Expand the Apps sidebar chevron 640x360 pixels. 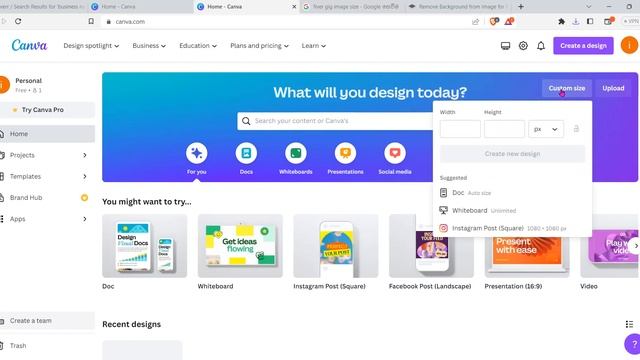point(85,219)
